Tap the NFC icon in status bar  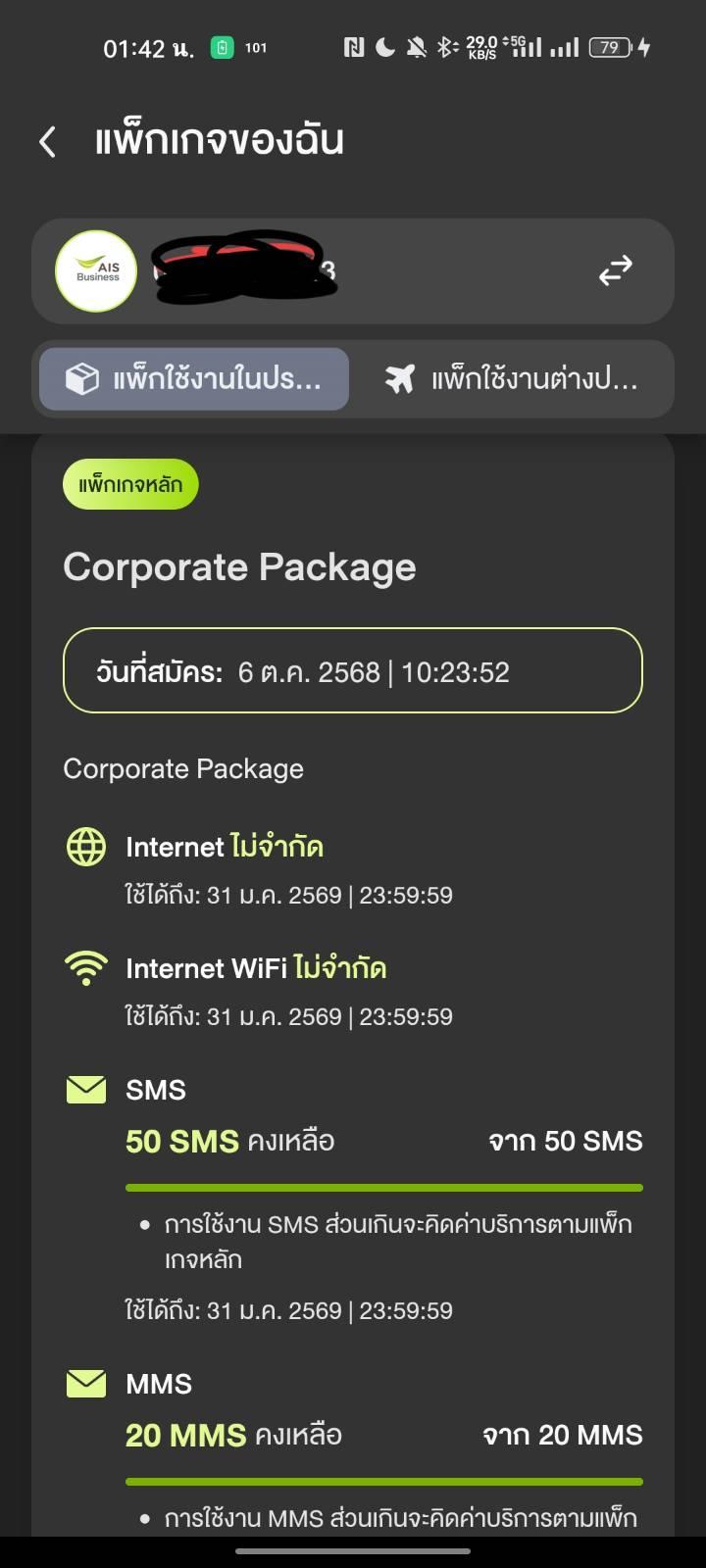354,47
